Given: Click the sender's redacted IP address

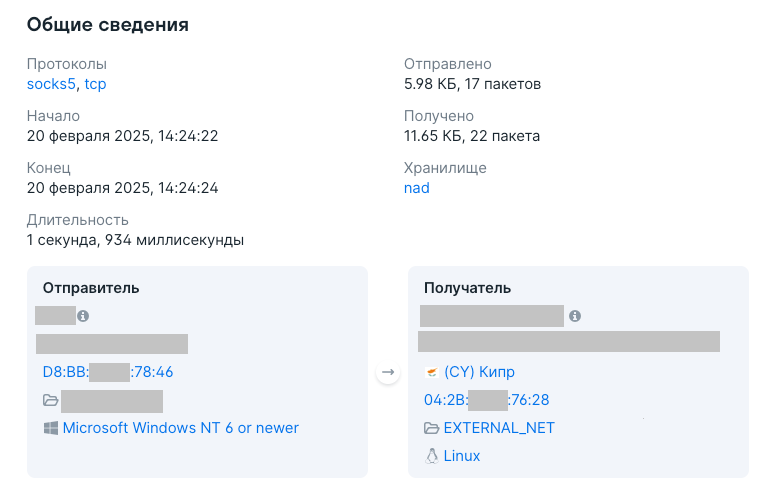Looking at the screenshot, I should pos(112,344).
